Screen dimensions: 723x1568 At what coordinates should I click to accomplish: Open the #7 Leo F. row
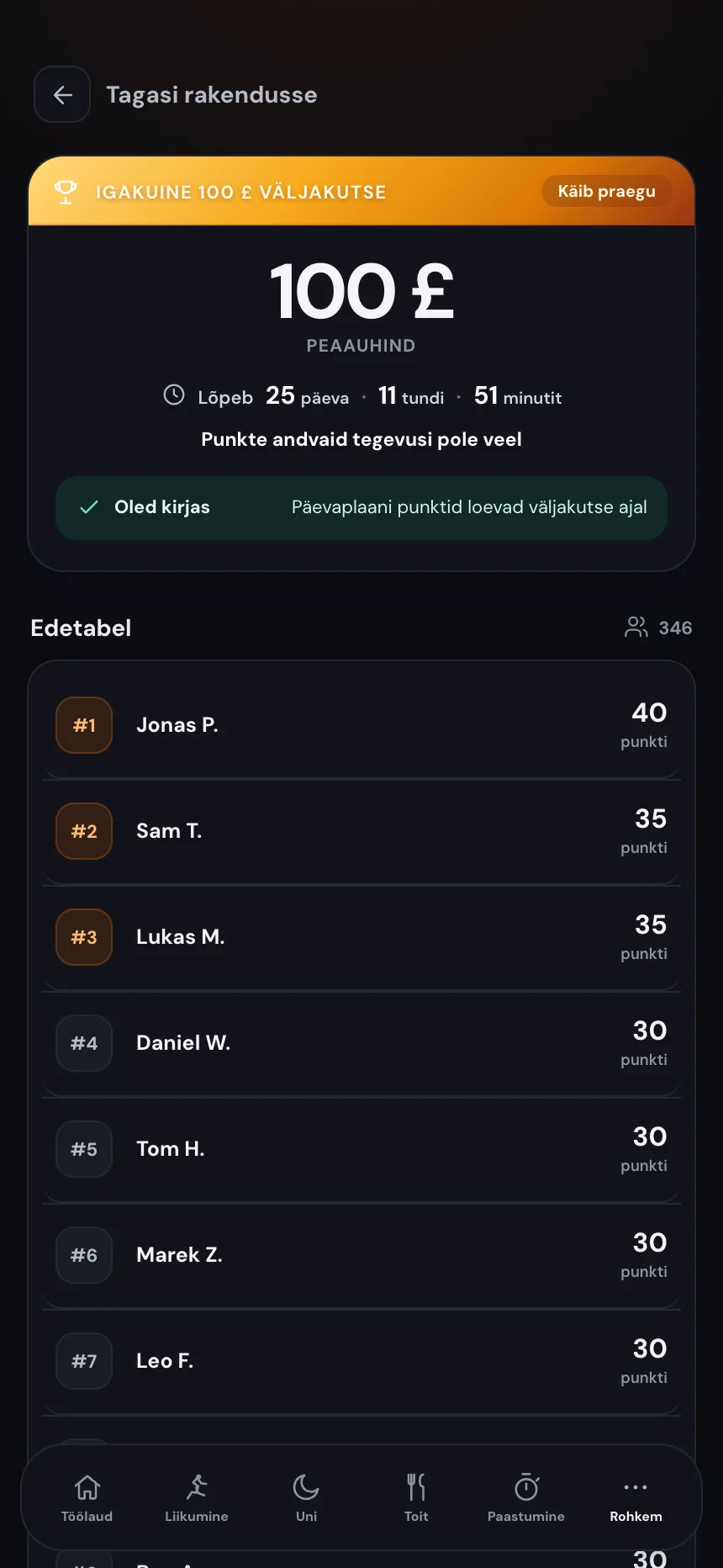point(361,1361)
